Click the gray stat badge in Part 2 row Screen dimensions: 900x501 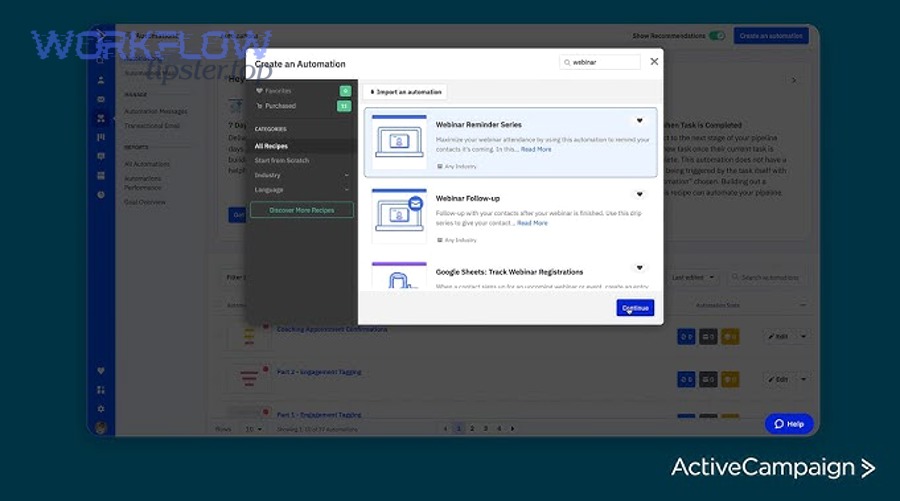point(708,379)
